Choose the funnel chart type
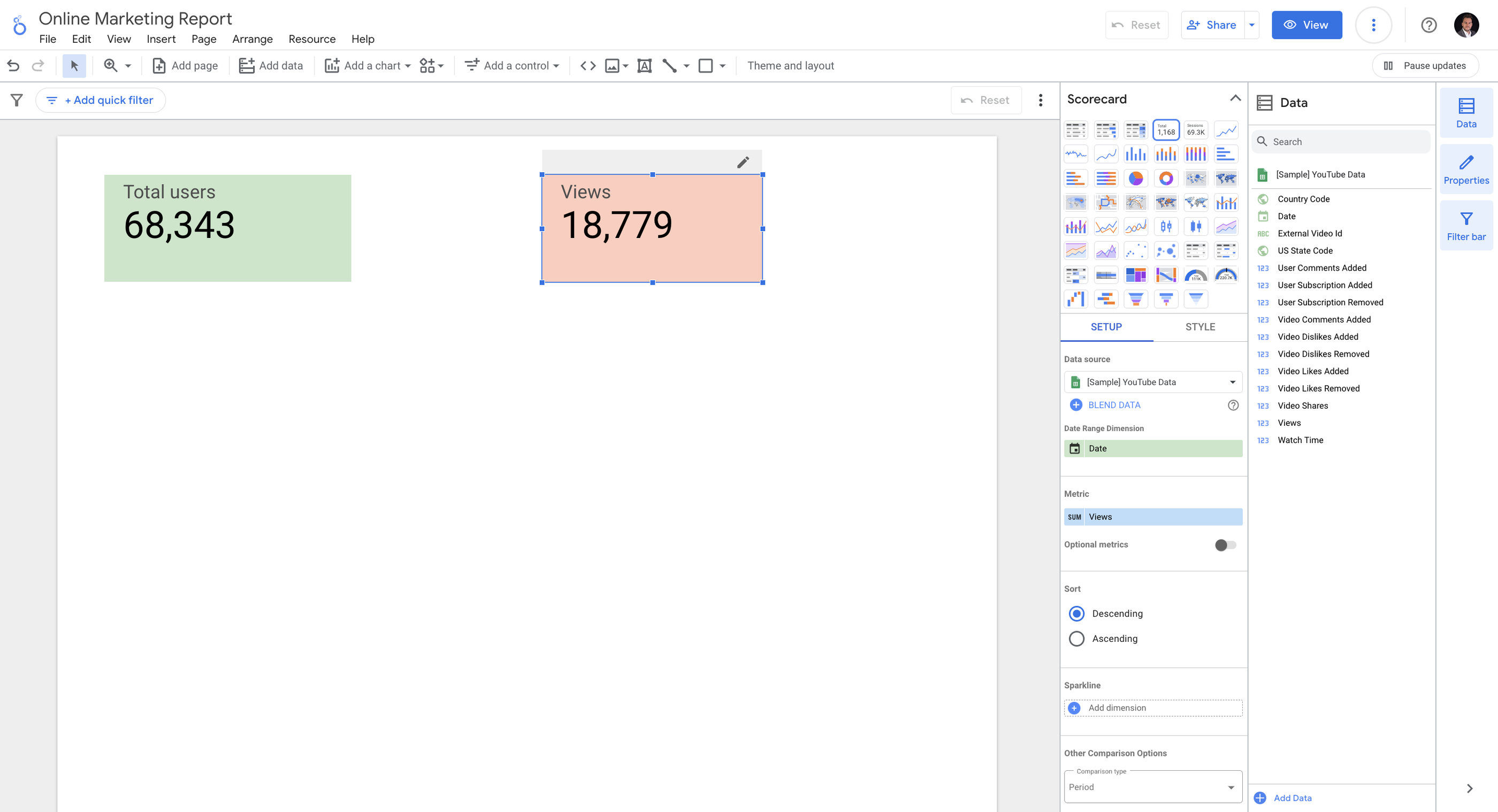The width and height of the screenshot is (1498, 812). tap(1136, 298)
